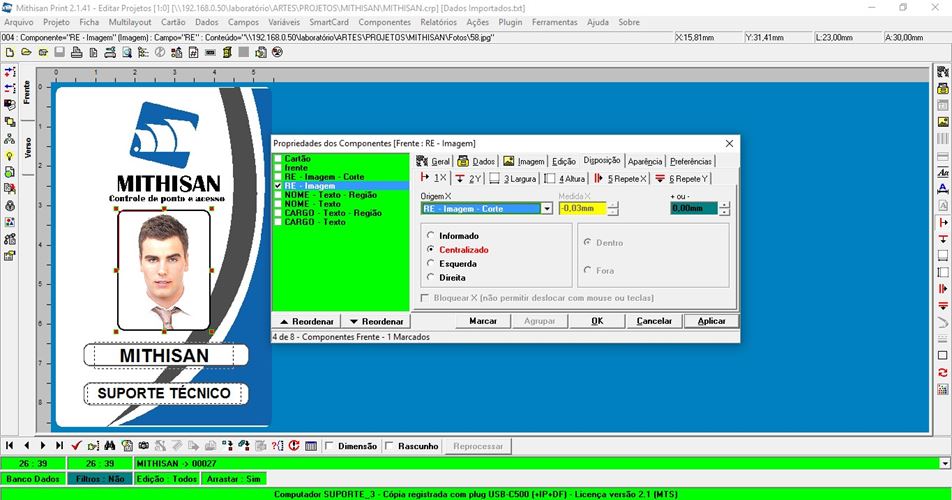Check the RE - Imagem - Corte checkbox
This screenshot has height=500, width=952.
tap(278, 177)
